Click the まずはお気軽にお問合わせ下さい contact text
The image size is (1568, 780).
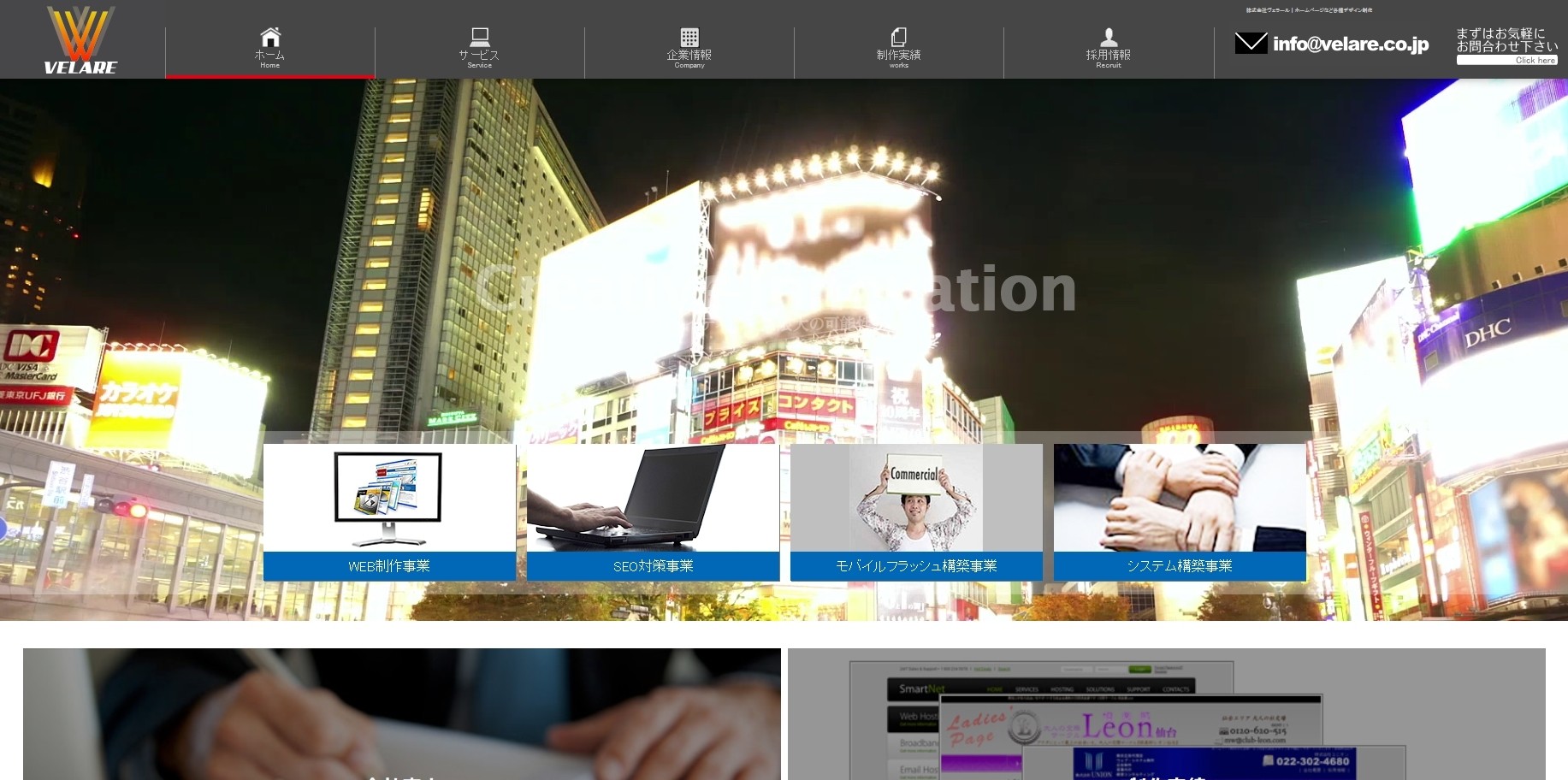click(x=1506, y=40)
